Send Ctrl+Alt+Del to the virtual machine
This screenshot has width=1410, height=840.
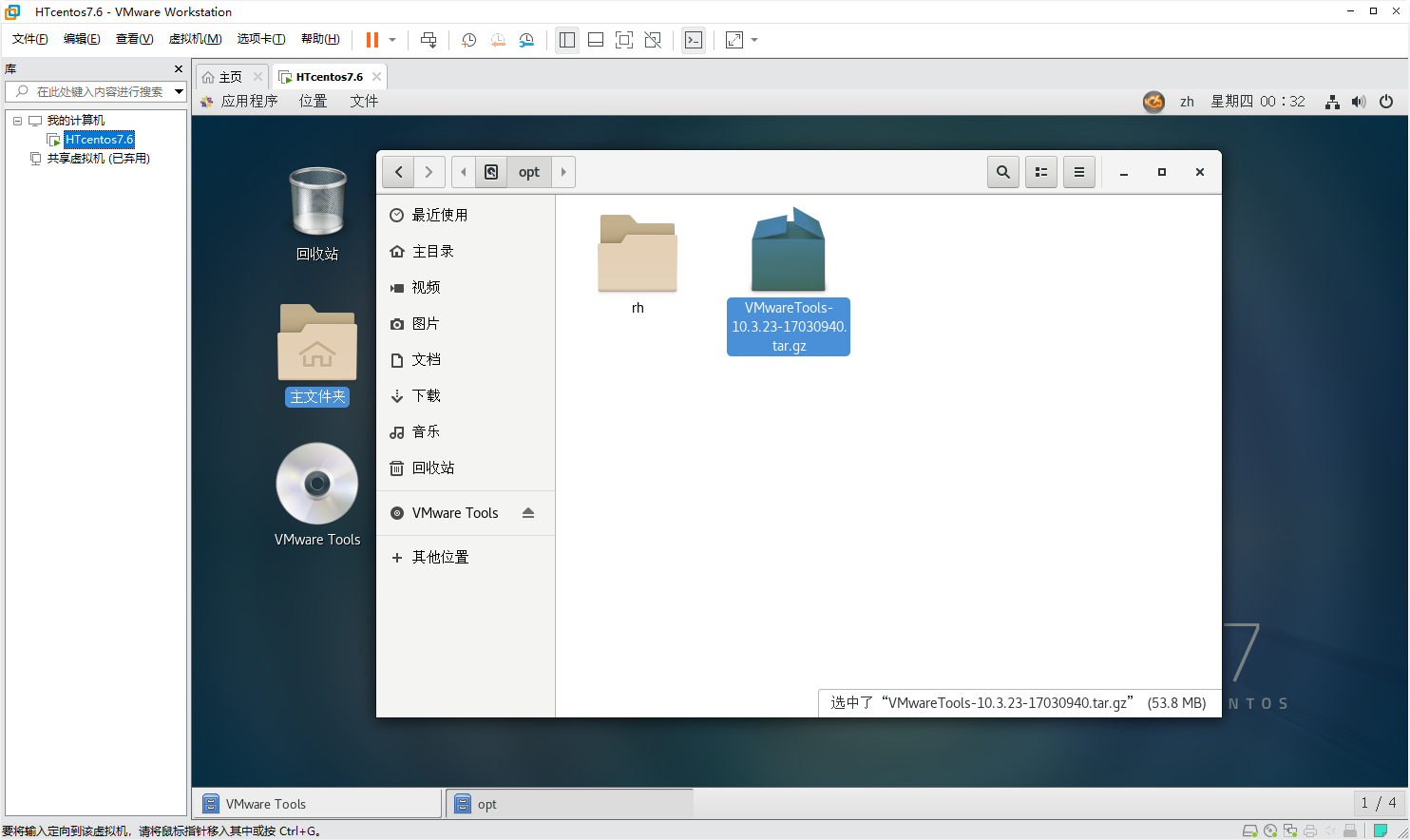[429, 40]
